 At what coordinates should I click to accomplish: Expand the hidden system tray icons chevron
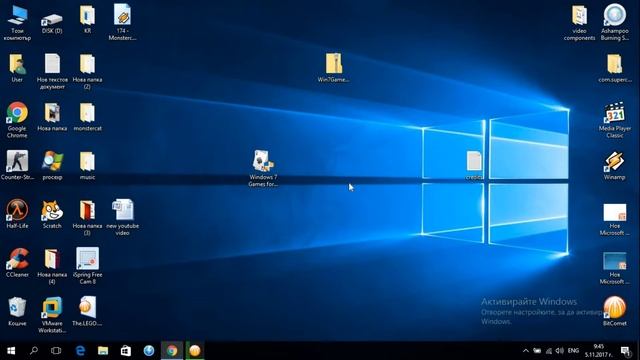526,351
